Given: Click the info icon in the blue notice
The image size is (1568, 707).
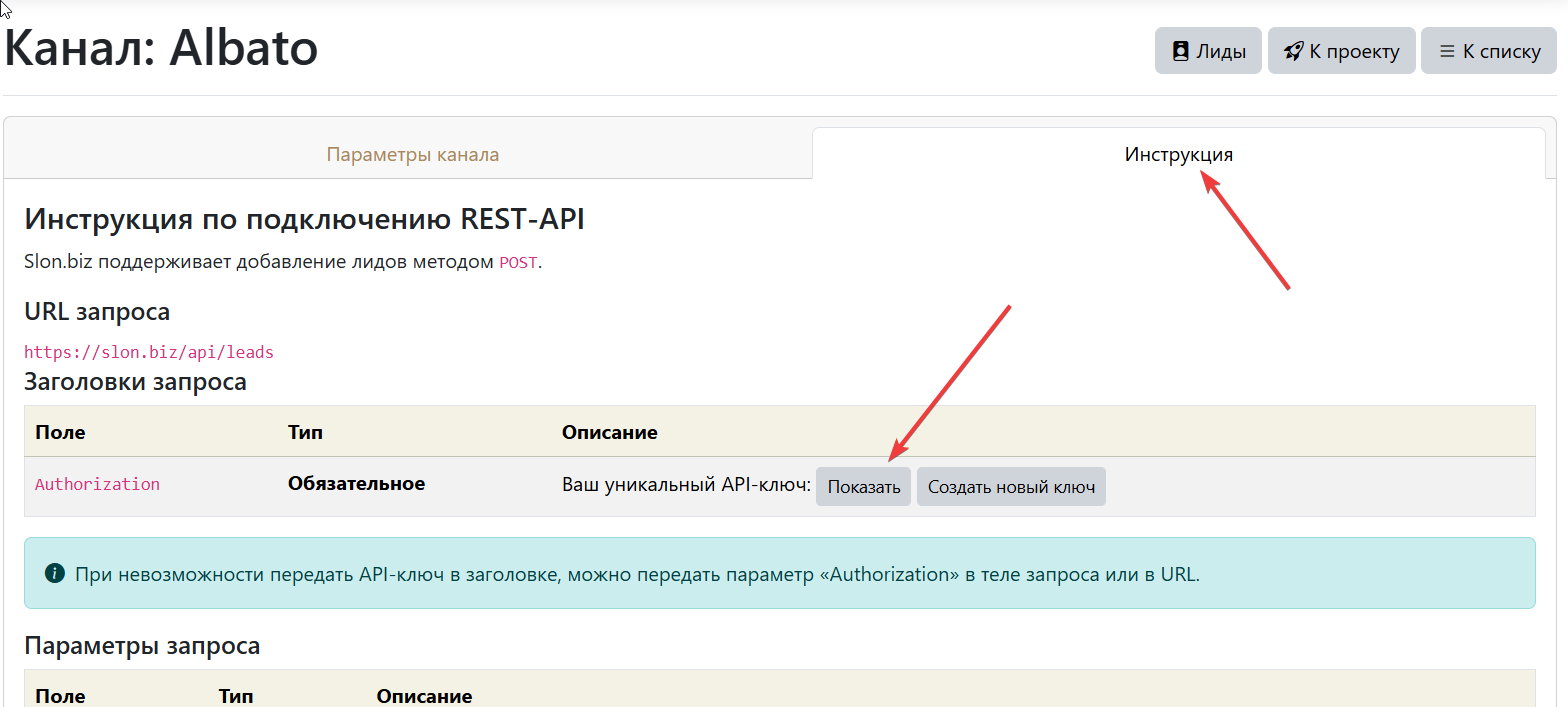Looking at the screenshot, I should tap(55, 574).
